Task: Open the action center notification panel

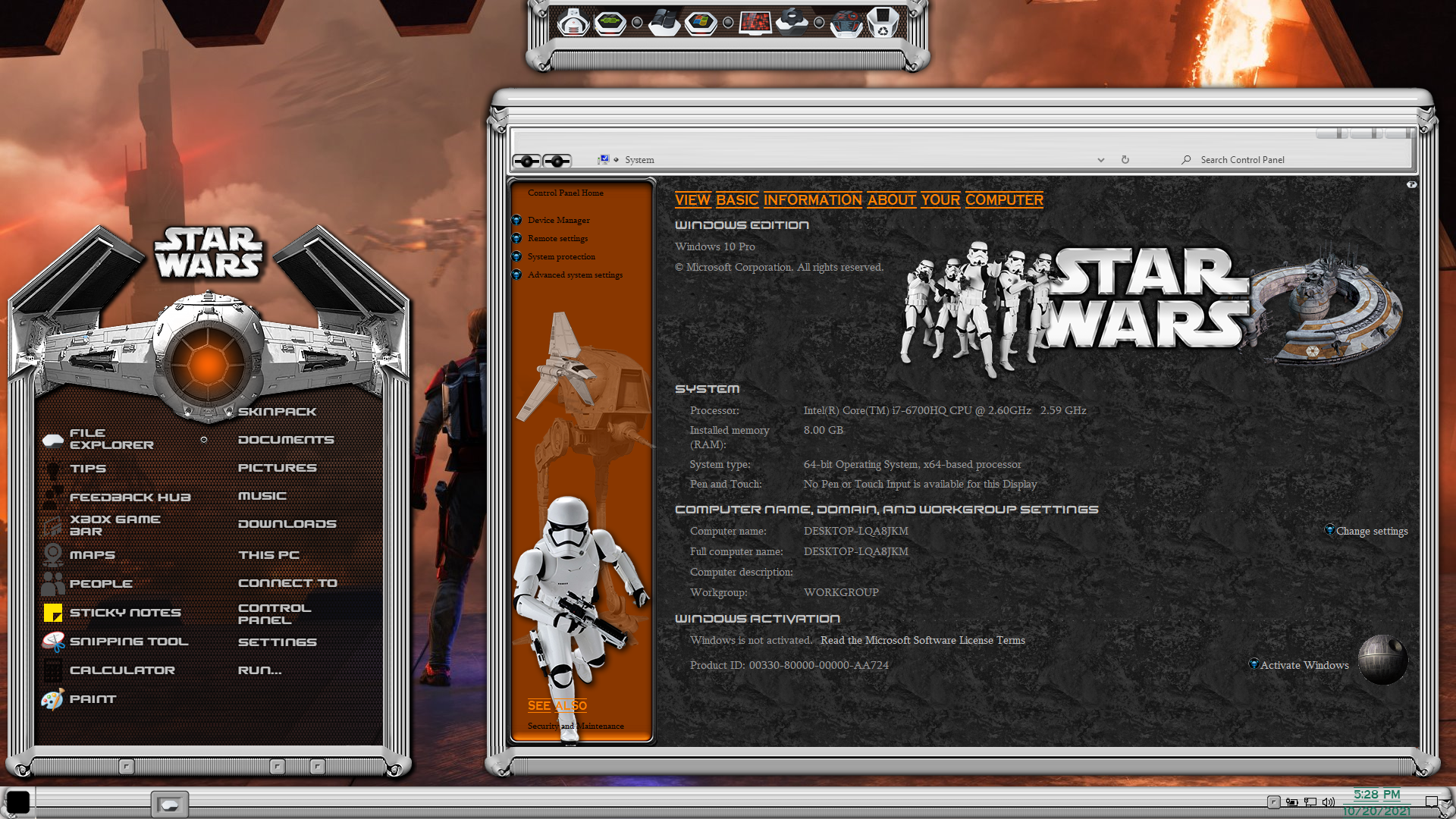Action: coord(1431,802)
